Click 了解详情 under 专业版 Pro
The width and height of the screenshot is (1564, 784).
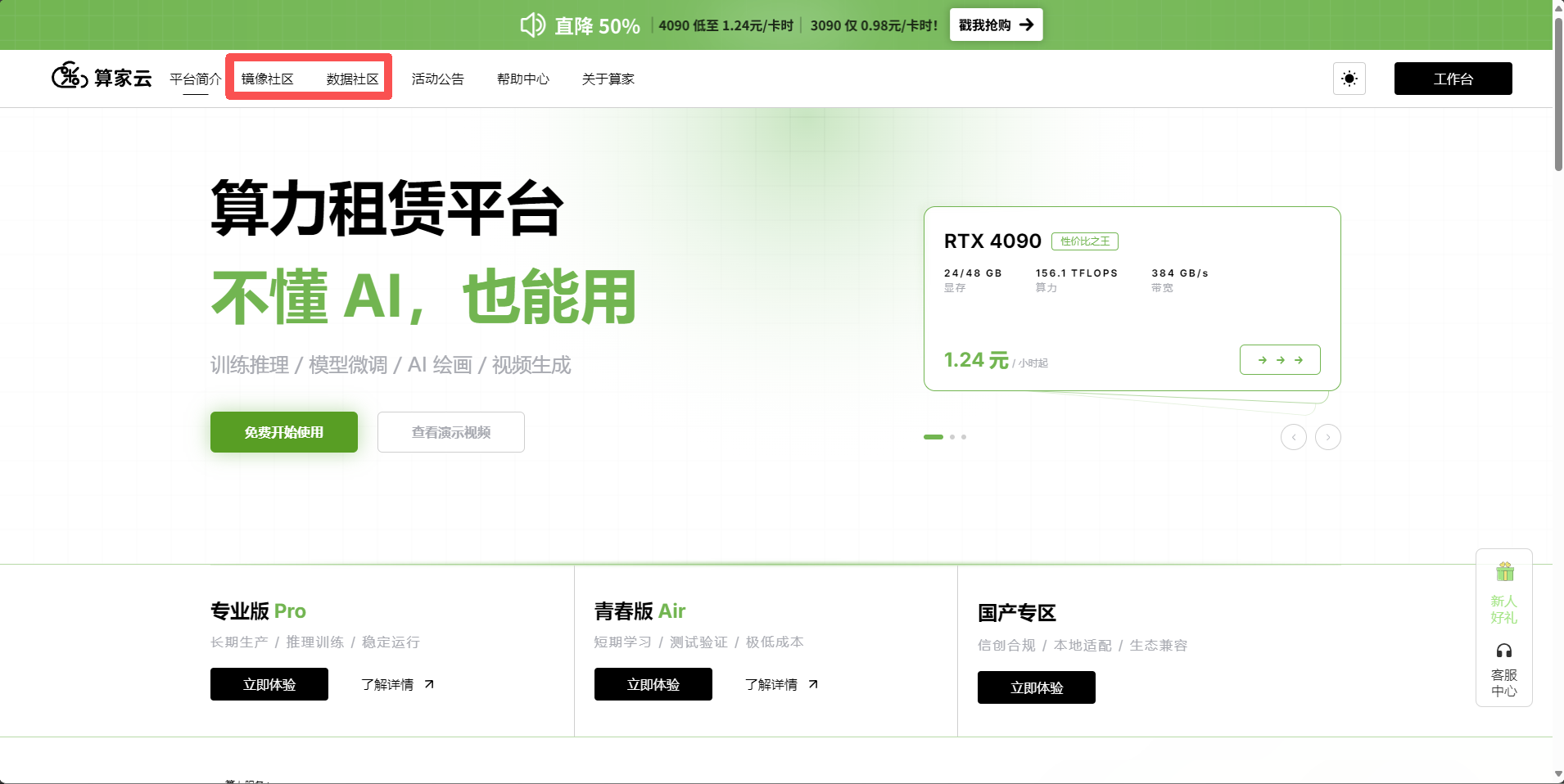pos(397,684)
